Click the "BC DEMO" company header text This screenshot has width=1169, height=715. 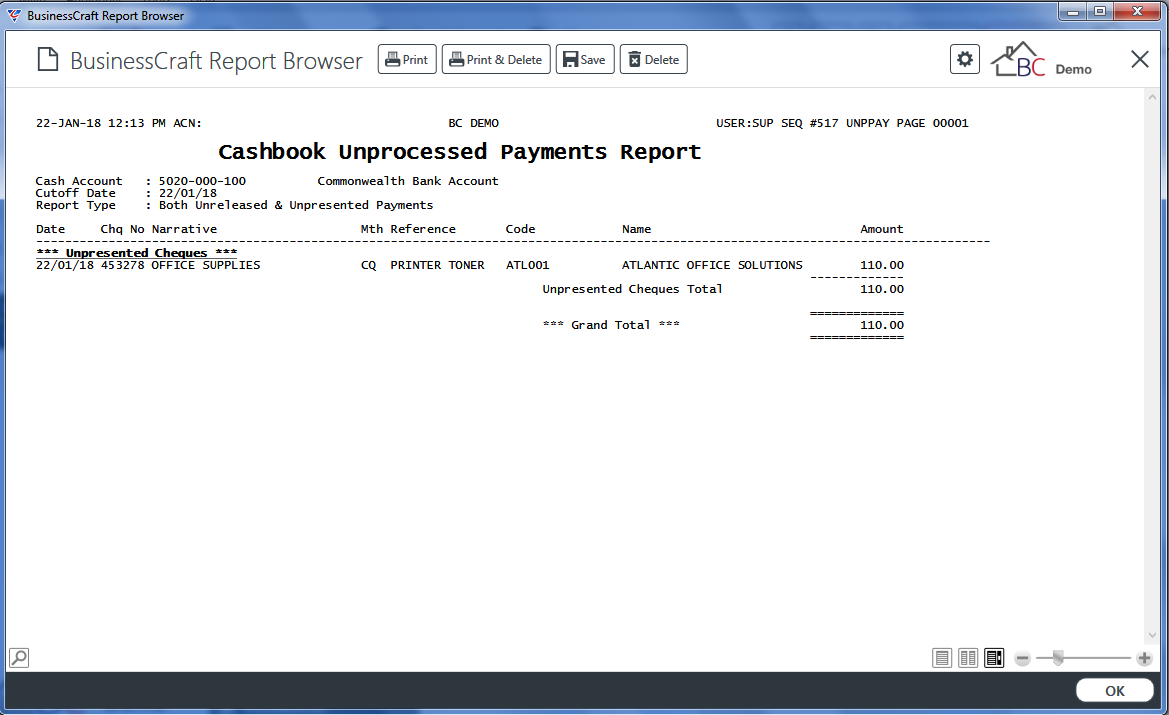click(473, 123)
